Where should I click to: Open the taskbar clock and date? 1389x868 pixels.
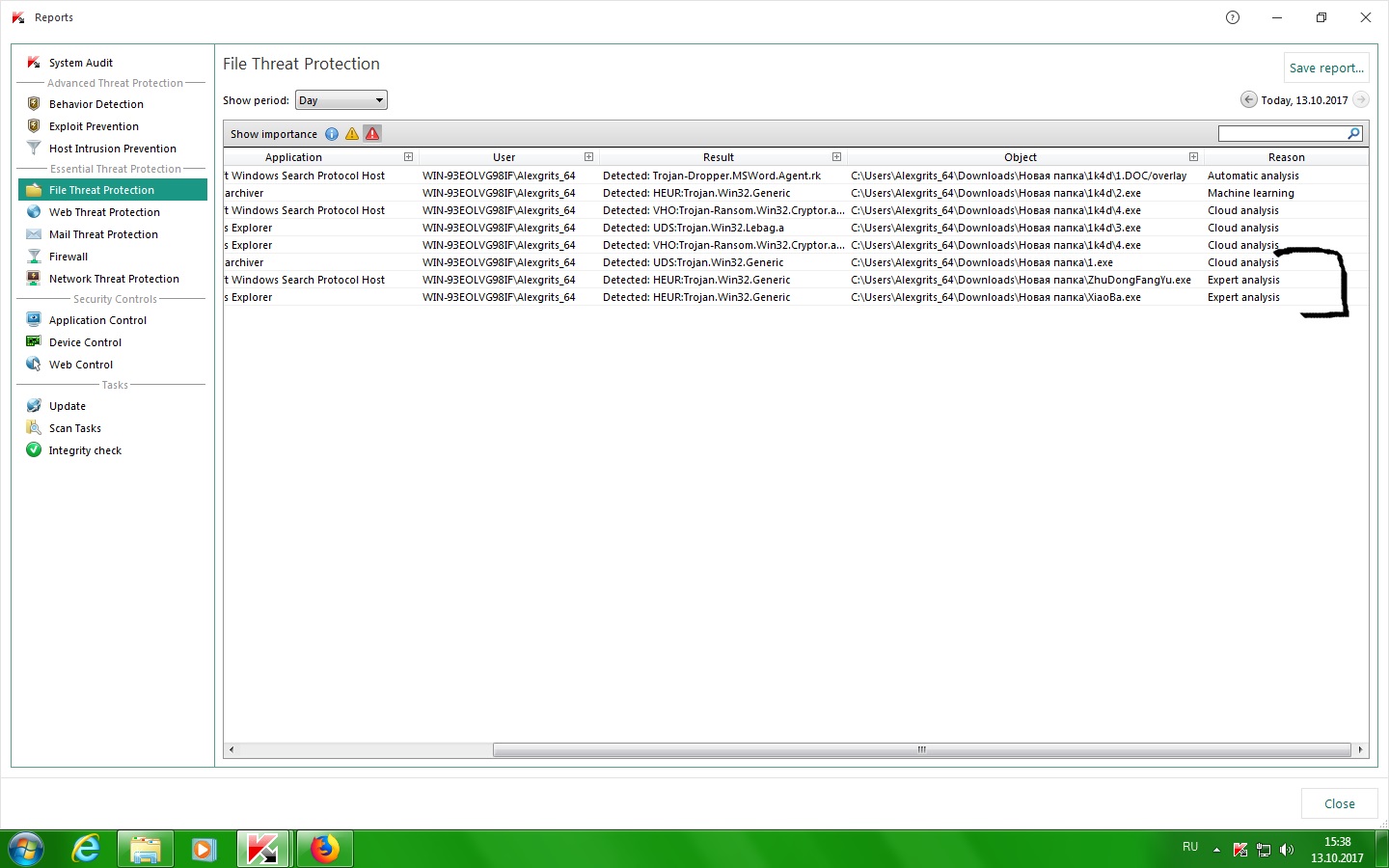click(x=1337, y=850)
